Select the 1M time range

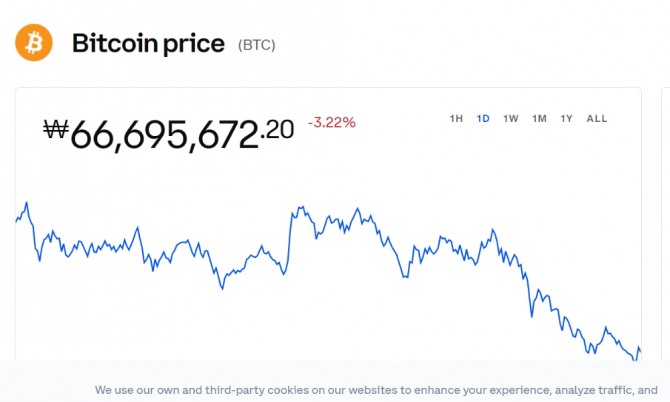pos(539,119)
